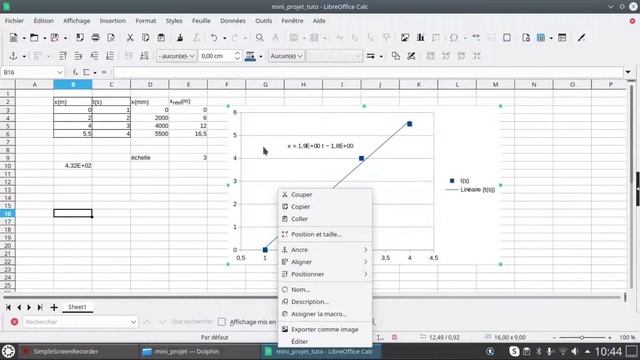Open the Fichier menu
Viewport: 640px width, 360px height.
(14, 20)
